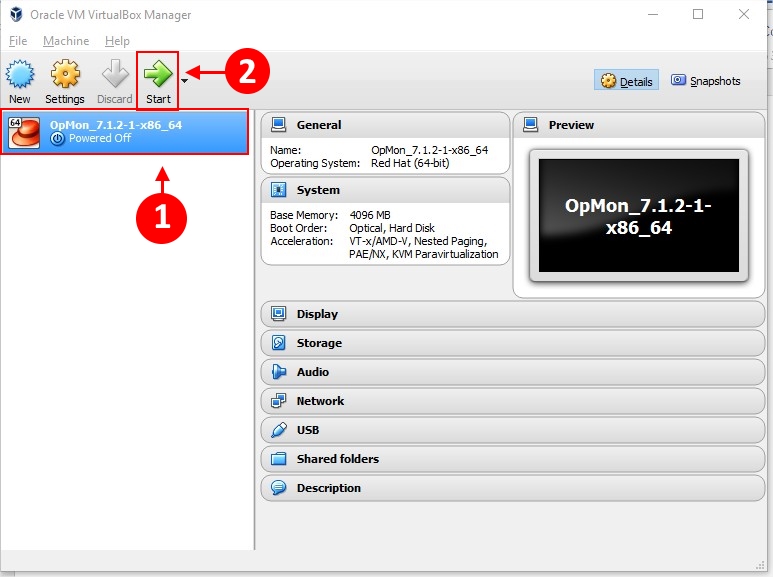
Task: Expand the Display section
Action: (317, 314)
